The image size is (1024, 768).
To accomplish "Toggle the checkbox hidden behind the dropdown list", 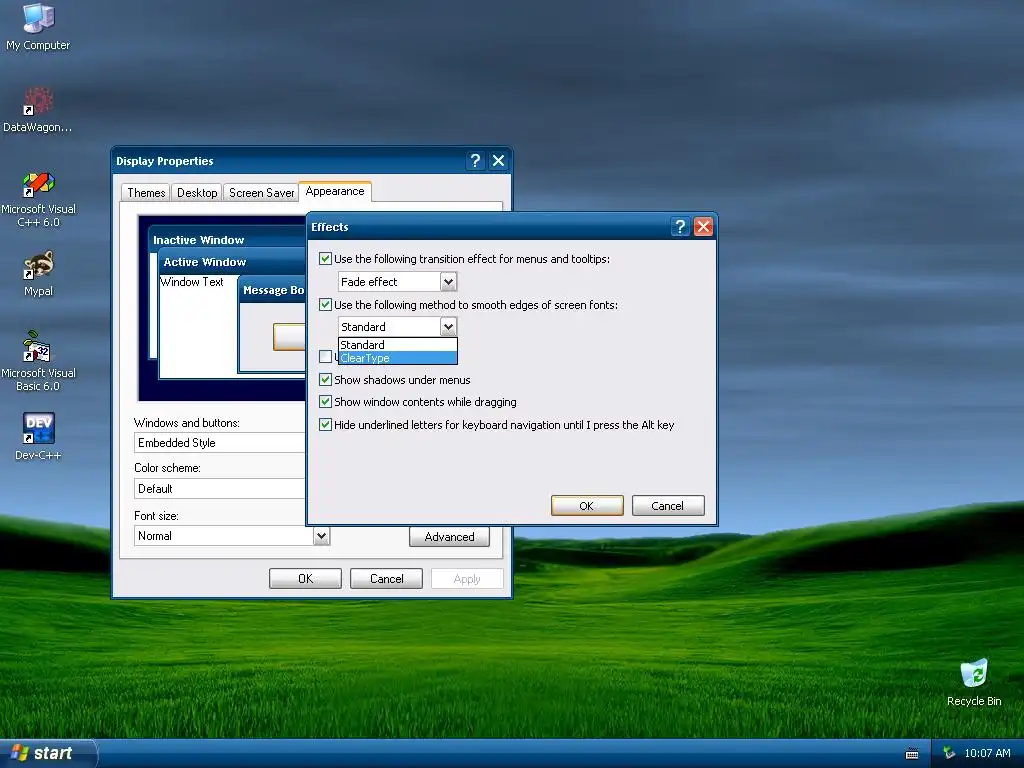I will pos(325,357).
